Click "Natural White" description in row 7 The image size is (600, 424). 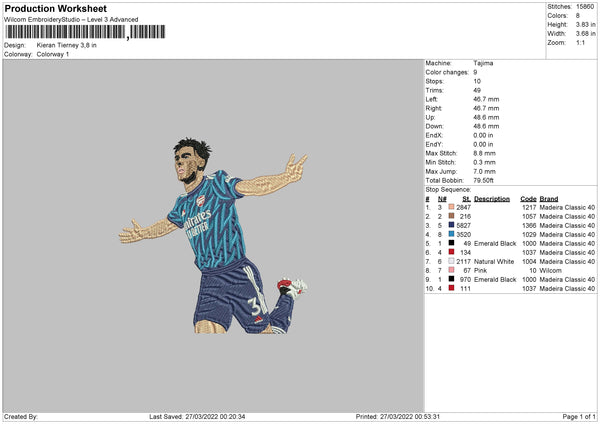coord(494,261)
